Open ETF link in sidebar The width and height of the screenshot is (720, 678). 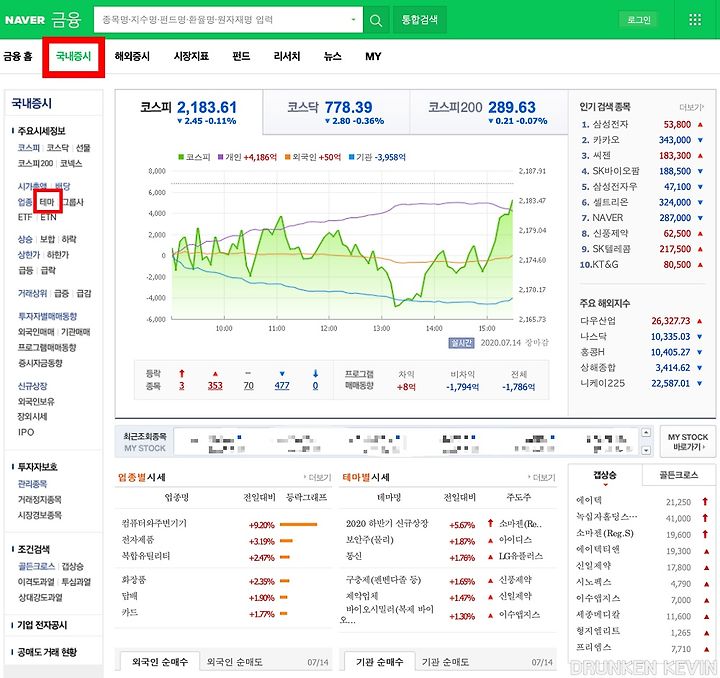tap(25, 217)
